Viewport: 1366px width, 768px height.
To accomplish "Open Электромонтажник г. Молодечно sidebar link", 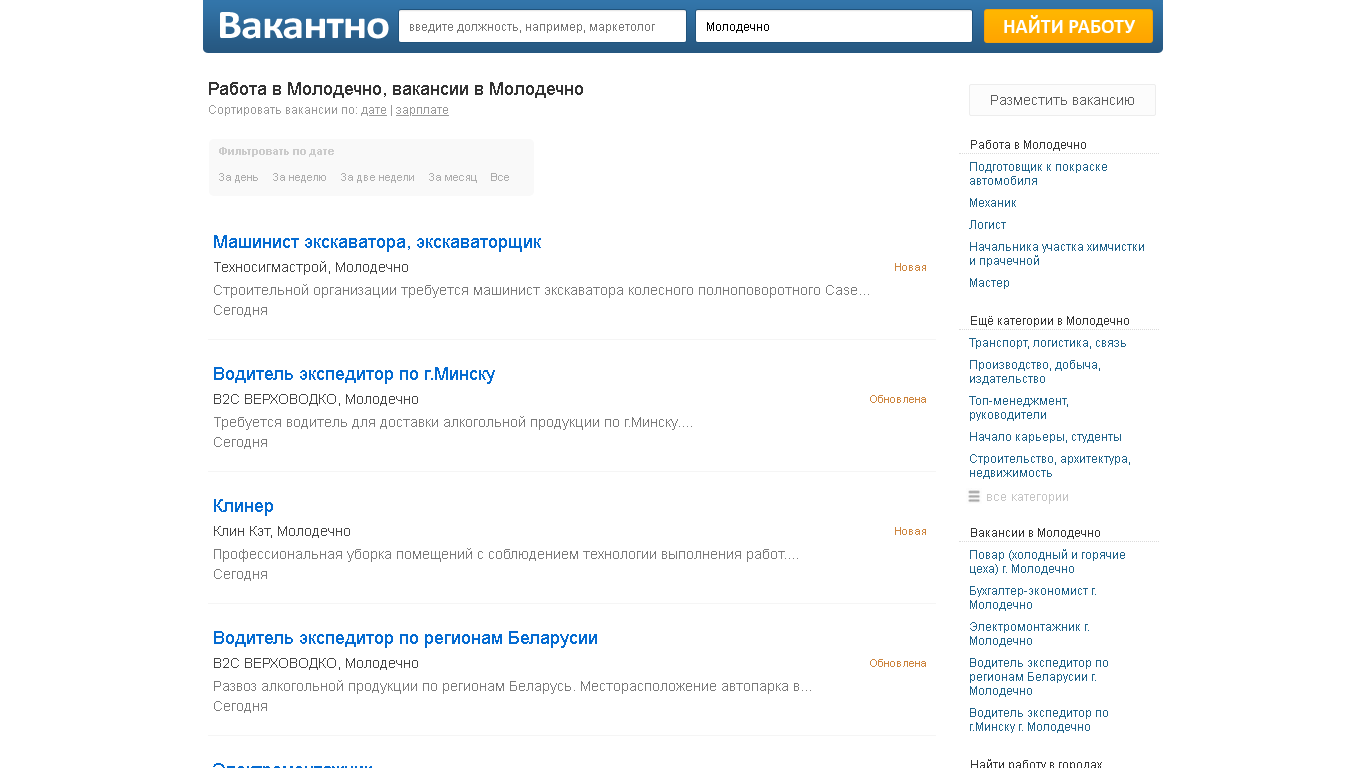I will [1029, 634].
